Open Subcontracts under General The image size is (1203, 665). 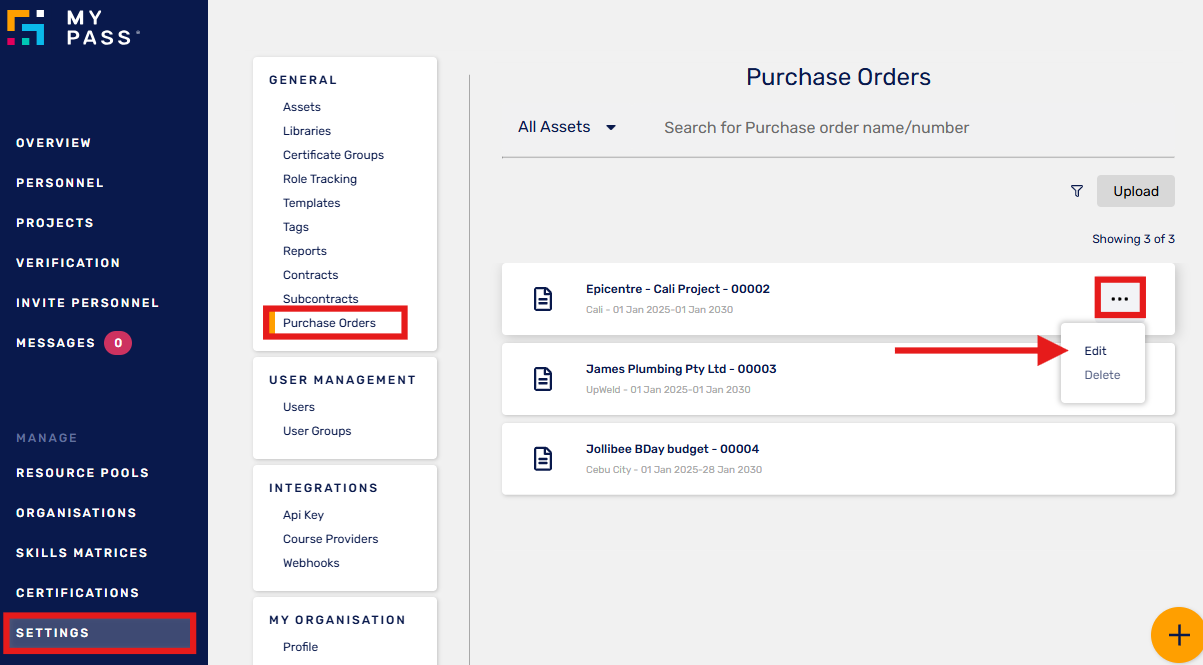click(x=320, y=299)
